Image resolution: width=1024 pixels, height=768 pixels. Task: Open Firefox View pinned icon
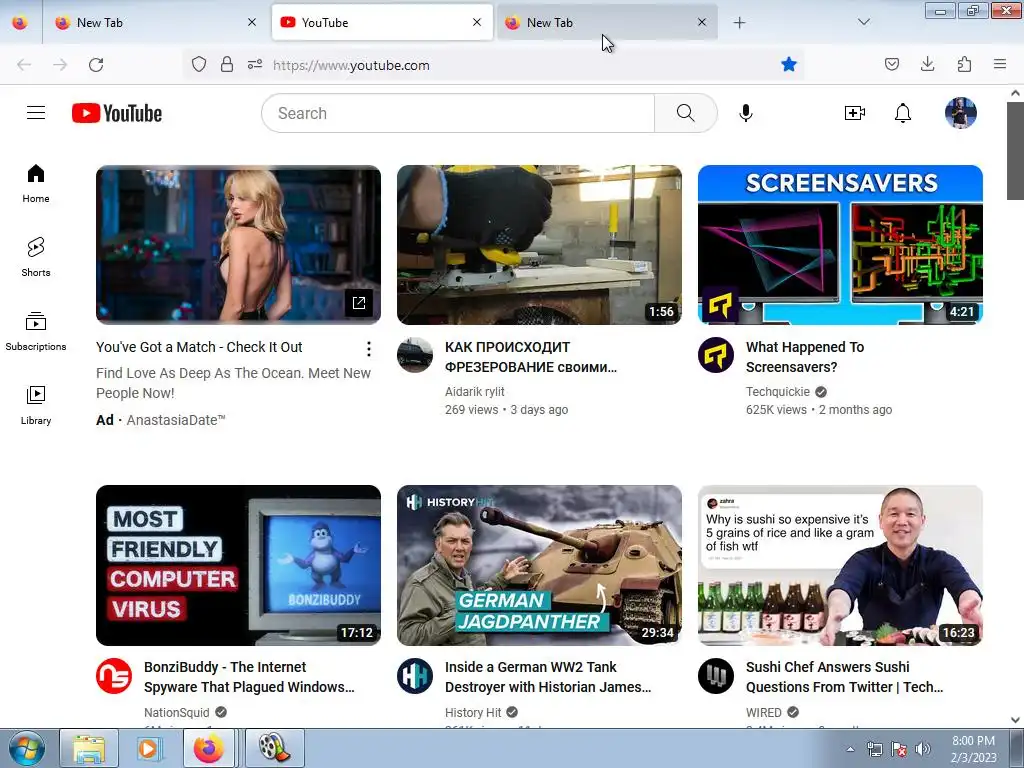(20, 23)
